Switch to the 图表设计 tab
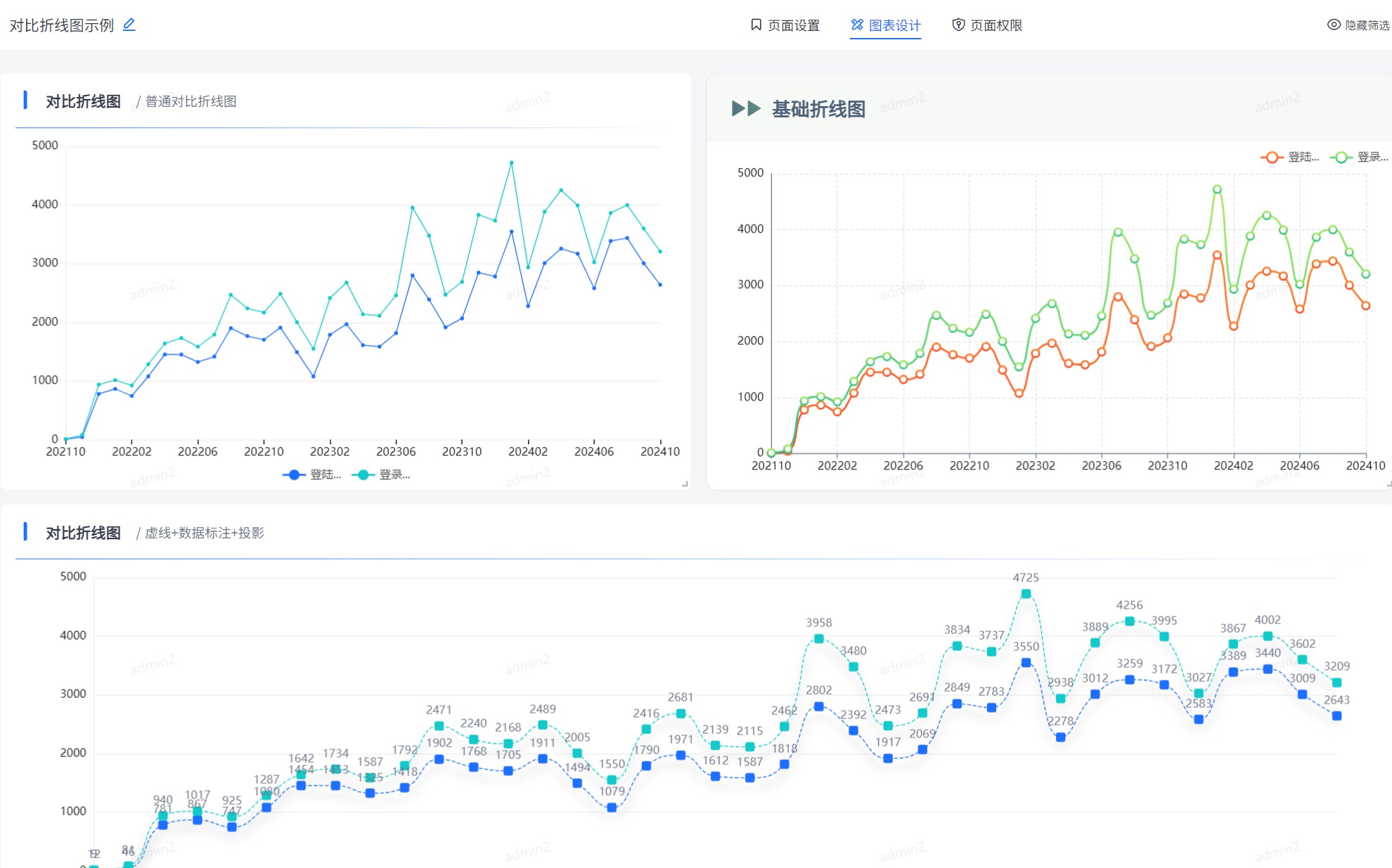This screenshot has width=1392, height=868. 886,25
